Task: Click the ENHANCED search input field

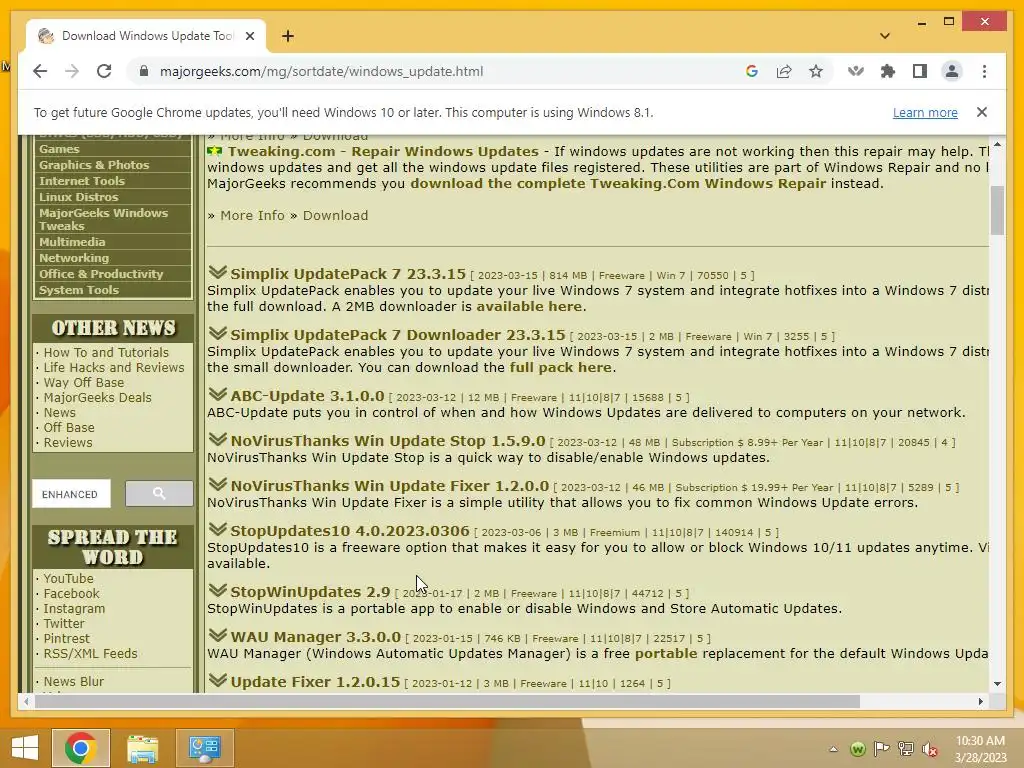Action: coord(71,494)
